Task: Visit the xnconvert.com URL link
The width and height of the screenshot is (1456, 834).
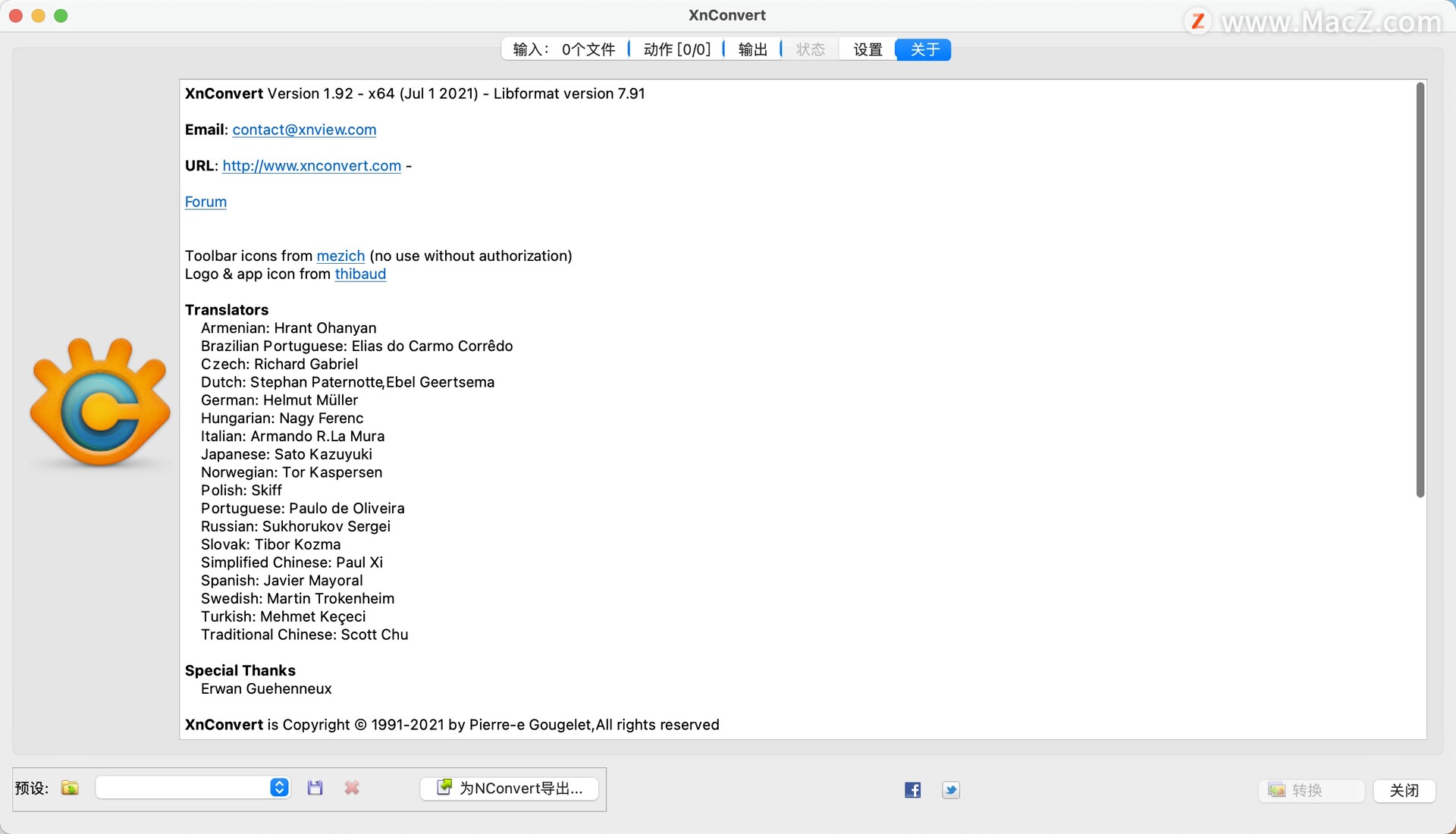Action: click(311, 165)
